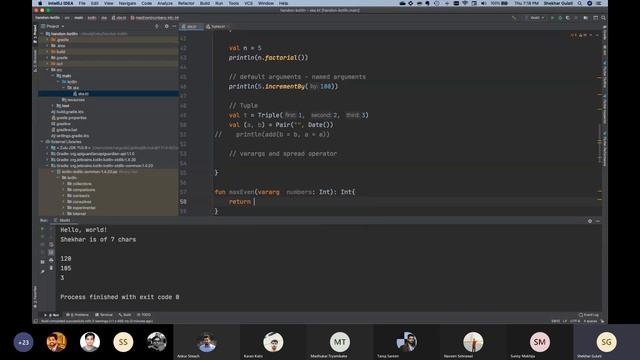Viewport: 640px width, 360px height.
Task: Click the SG participant avatar
Action: tap(606, 342)
